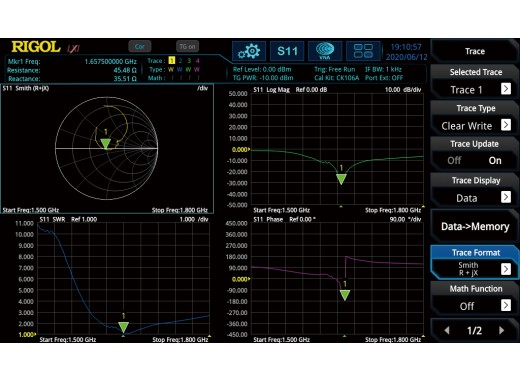The image size is (520, 380).
Task: Go to previous menu page arrow
Action: click(x=447, y=330)
